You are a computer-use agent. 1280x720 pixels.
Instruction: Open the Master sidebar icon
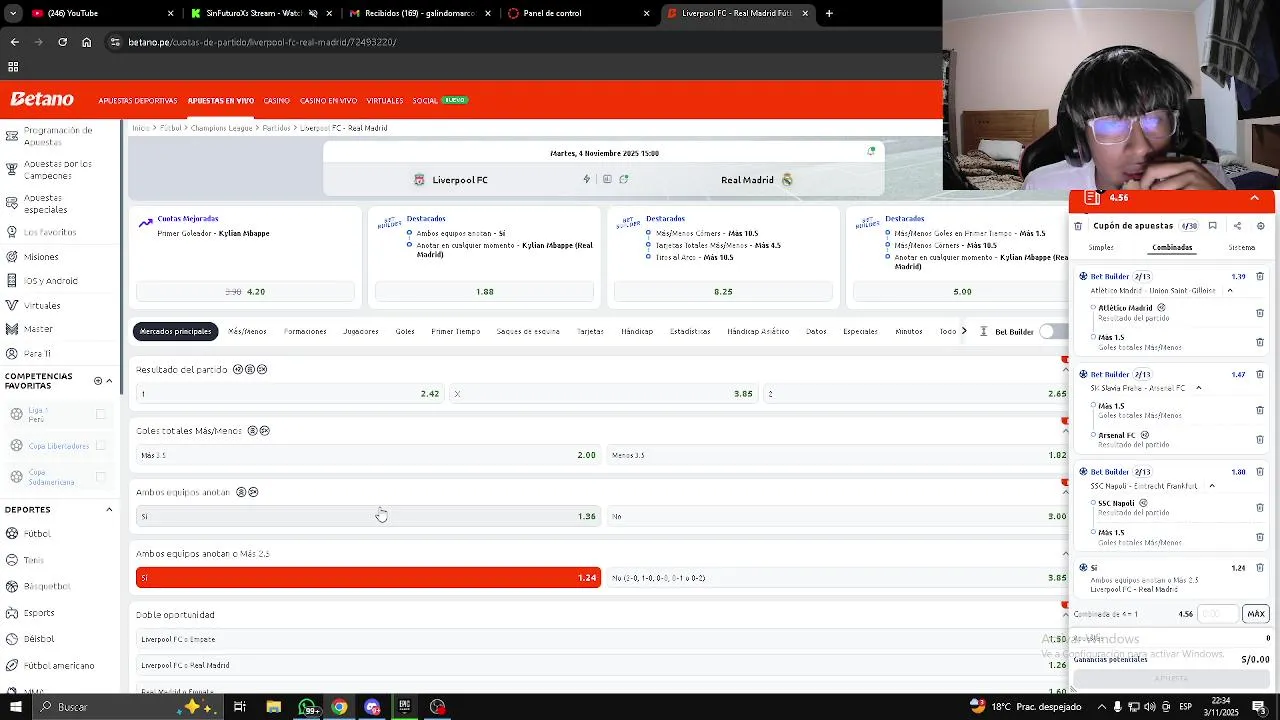point(12,329)
